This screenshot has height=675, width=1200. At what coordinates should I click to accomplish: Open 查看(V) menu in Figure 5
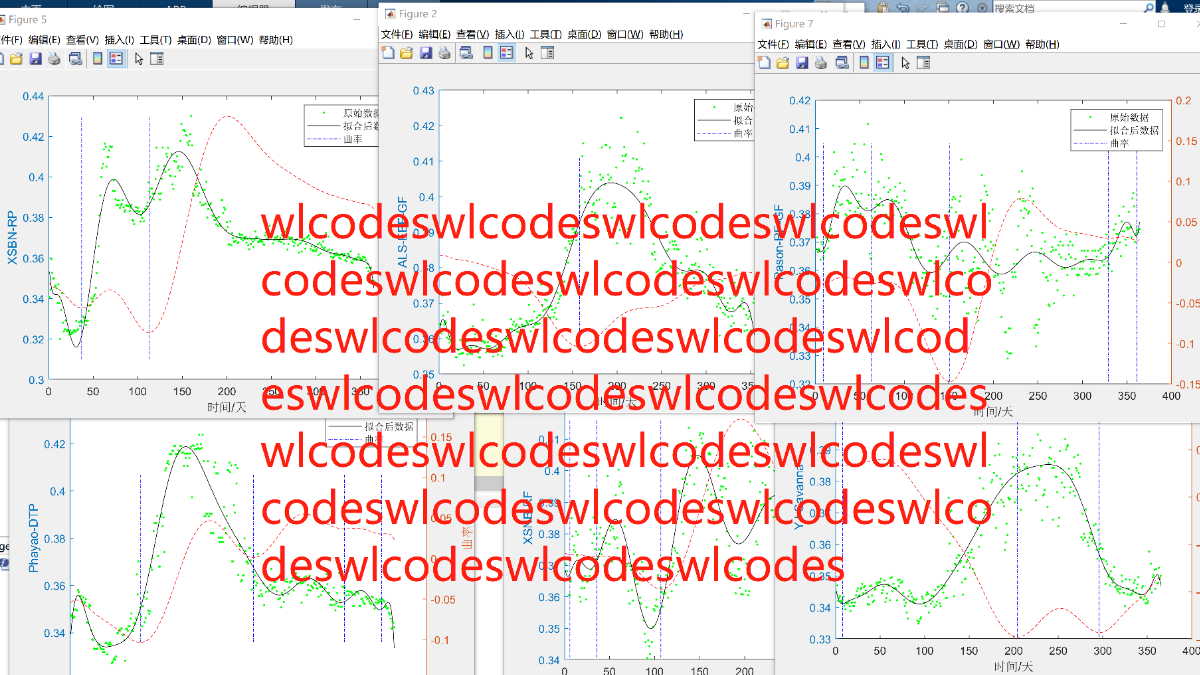click(82, 40)
